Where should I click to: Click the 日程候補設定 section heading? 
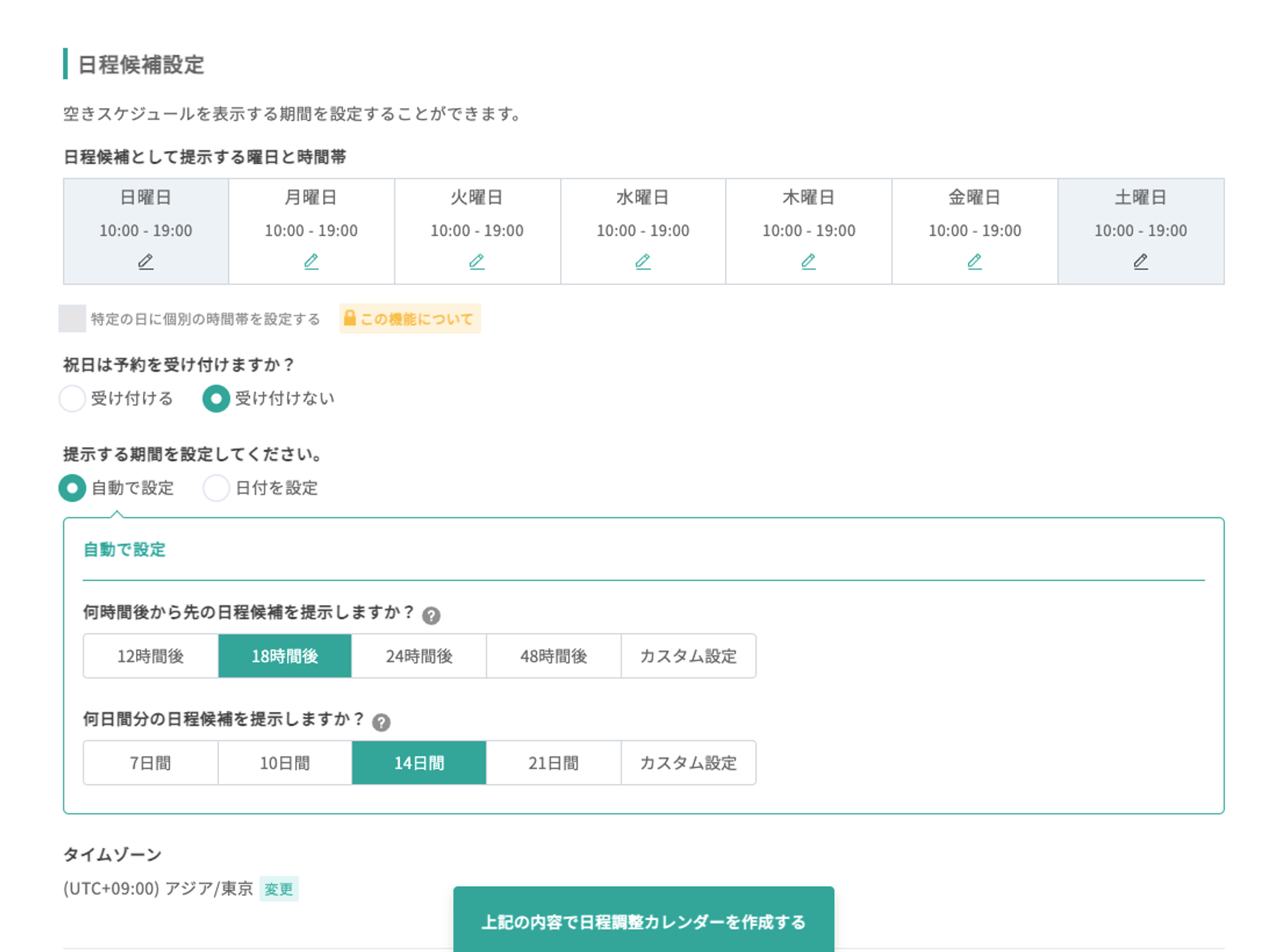click(x=141, y=64)
